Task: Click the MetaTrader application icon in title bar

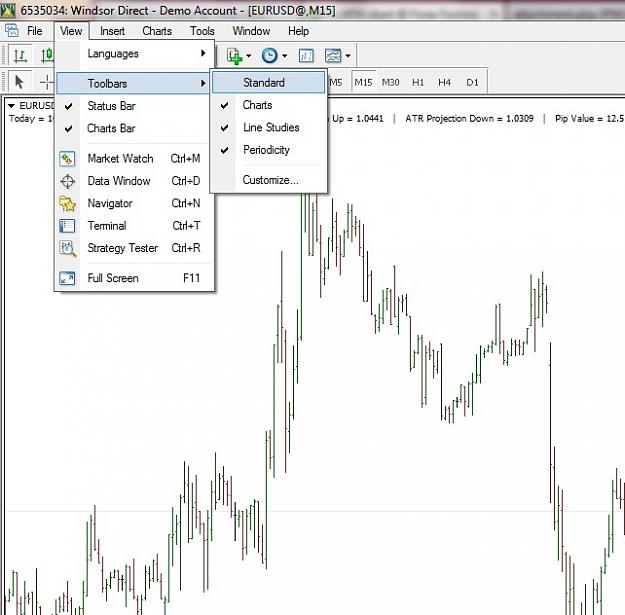Action: [8, 10]
